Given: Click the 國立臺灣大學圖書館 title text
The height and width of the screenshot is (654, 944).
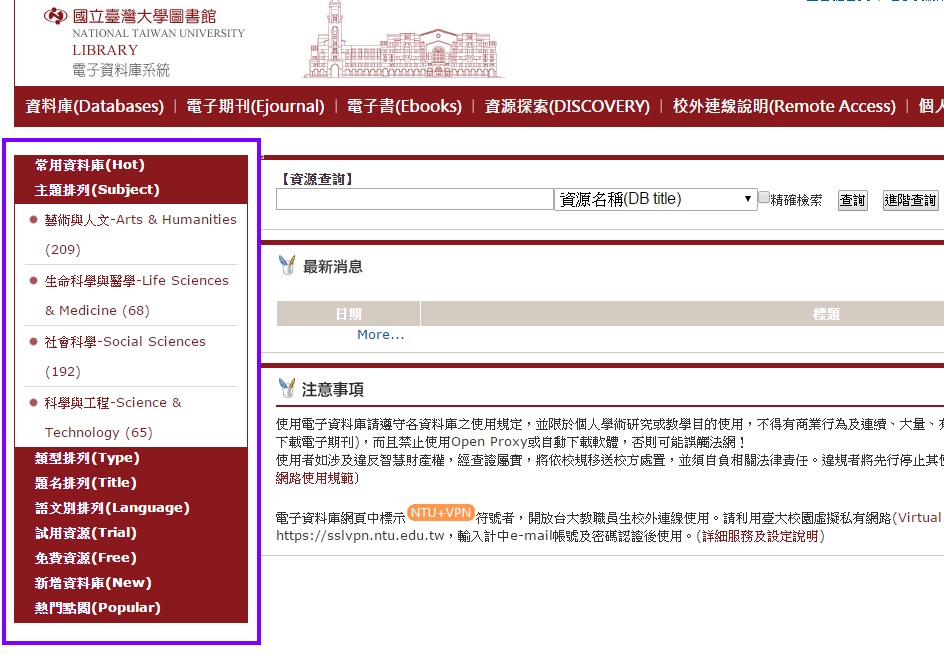Looking at the screenshot, I should [x=144, y=16].
